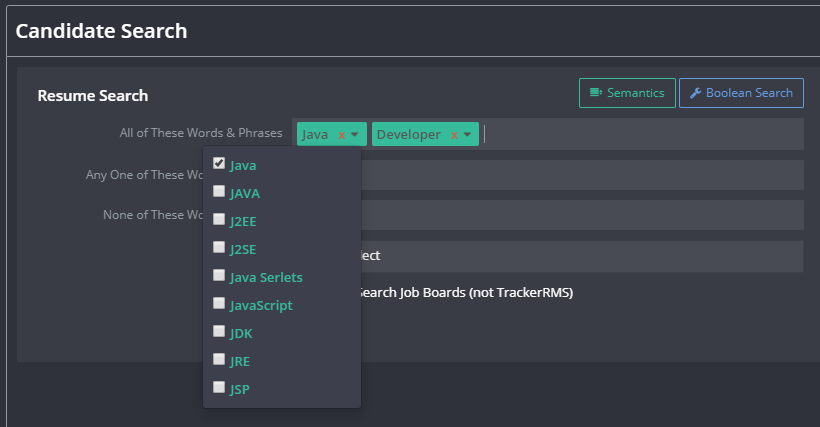Click the Any One of These Words field

582,175
